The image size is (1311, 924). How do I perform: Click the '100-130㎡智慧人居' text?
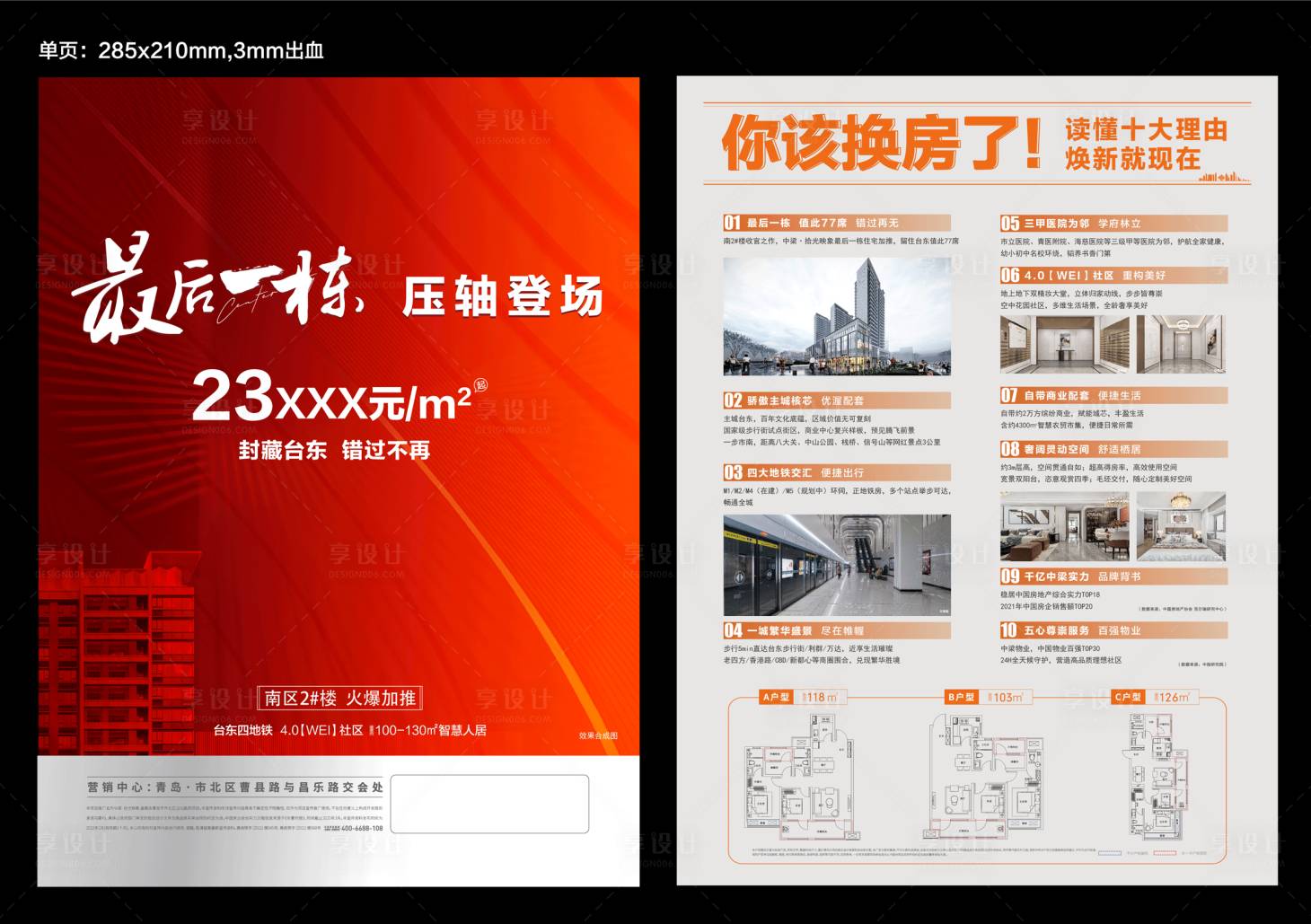pos(430,730)
